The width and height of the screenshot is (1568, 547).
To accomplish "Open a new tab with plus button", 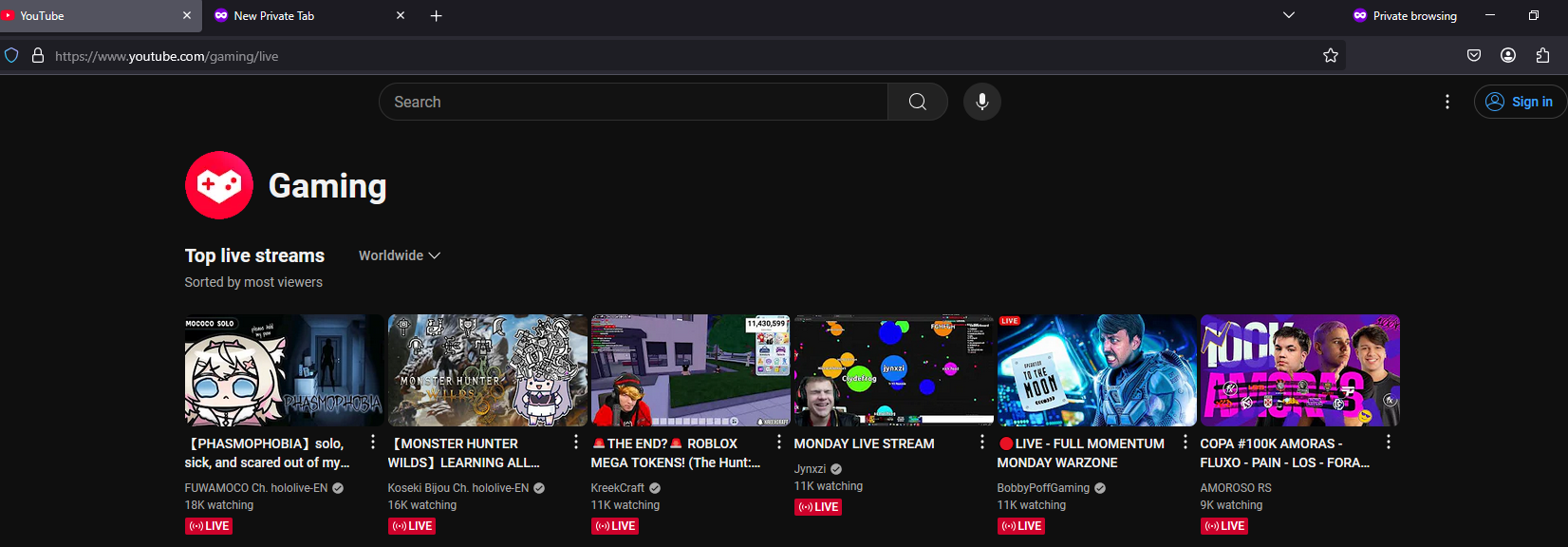I will [437, 16].
